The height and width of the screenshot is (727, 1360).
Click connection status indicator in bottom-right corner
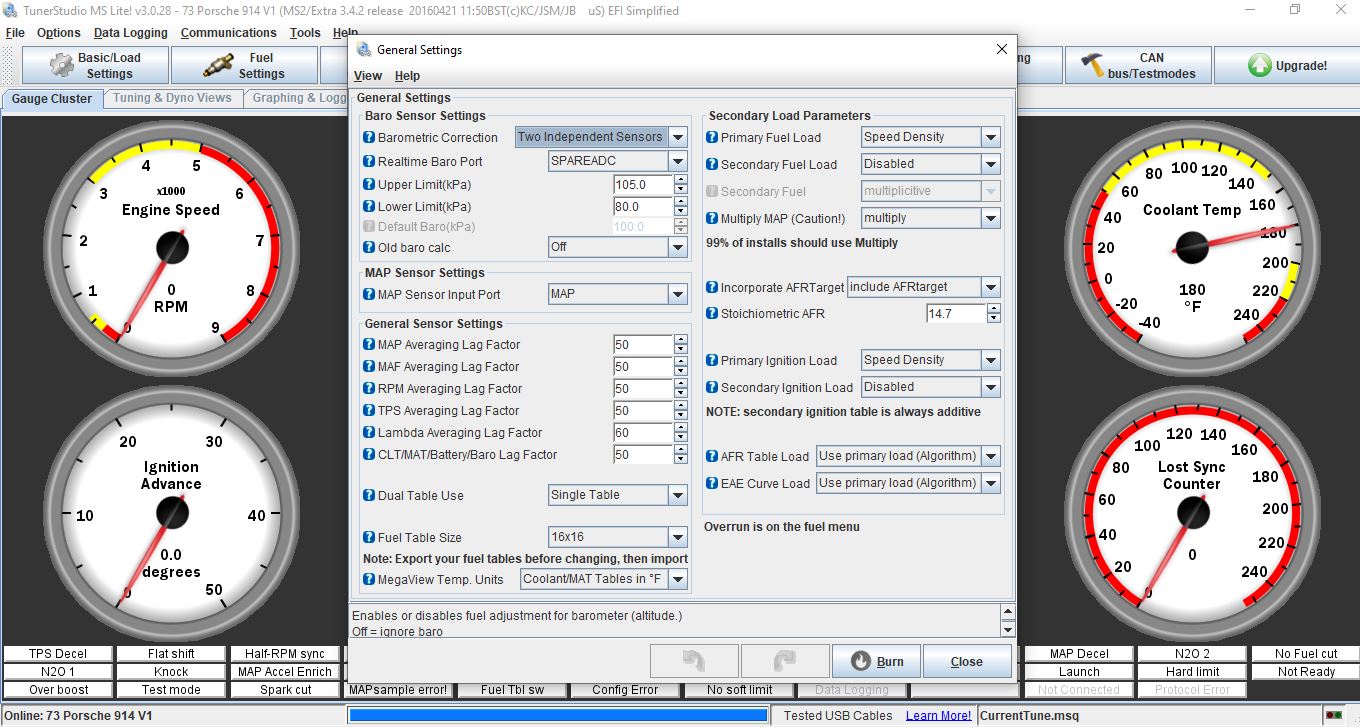[x=1333, y=716]
